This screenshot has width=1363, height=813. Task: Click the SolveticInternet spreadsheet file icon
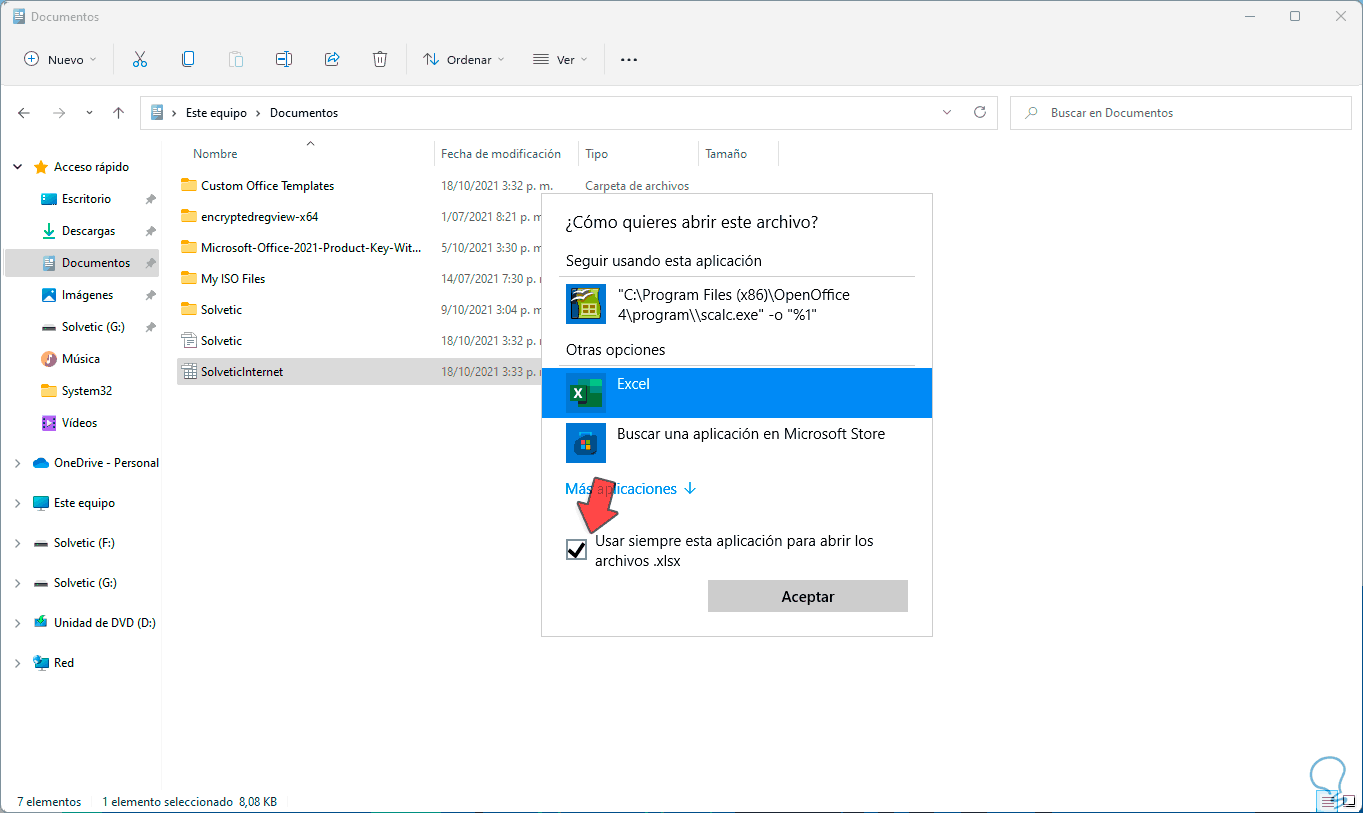[x=188, y=372]
